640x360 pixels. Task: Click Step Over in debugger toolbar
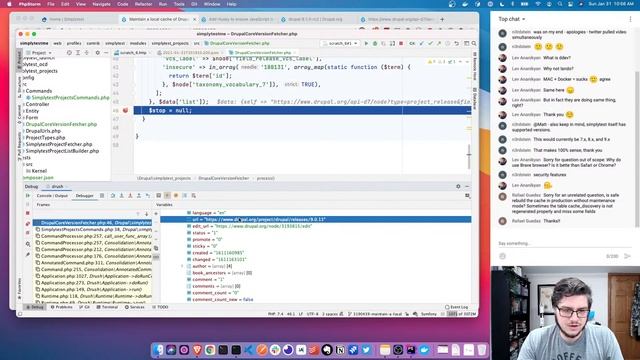click(113, 196)
